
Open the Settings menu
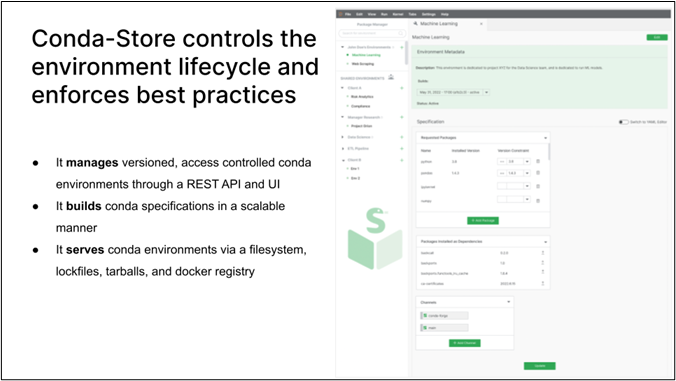coord(428,14)
